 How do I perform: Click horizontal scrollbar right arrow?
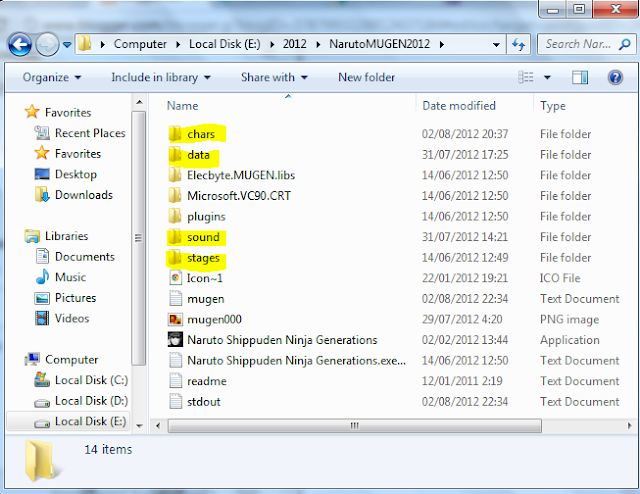point(629,425)
